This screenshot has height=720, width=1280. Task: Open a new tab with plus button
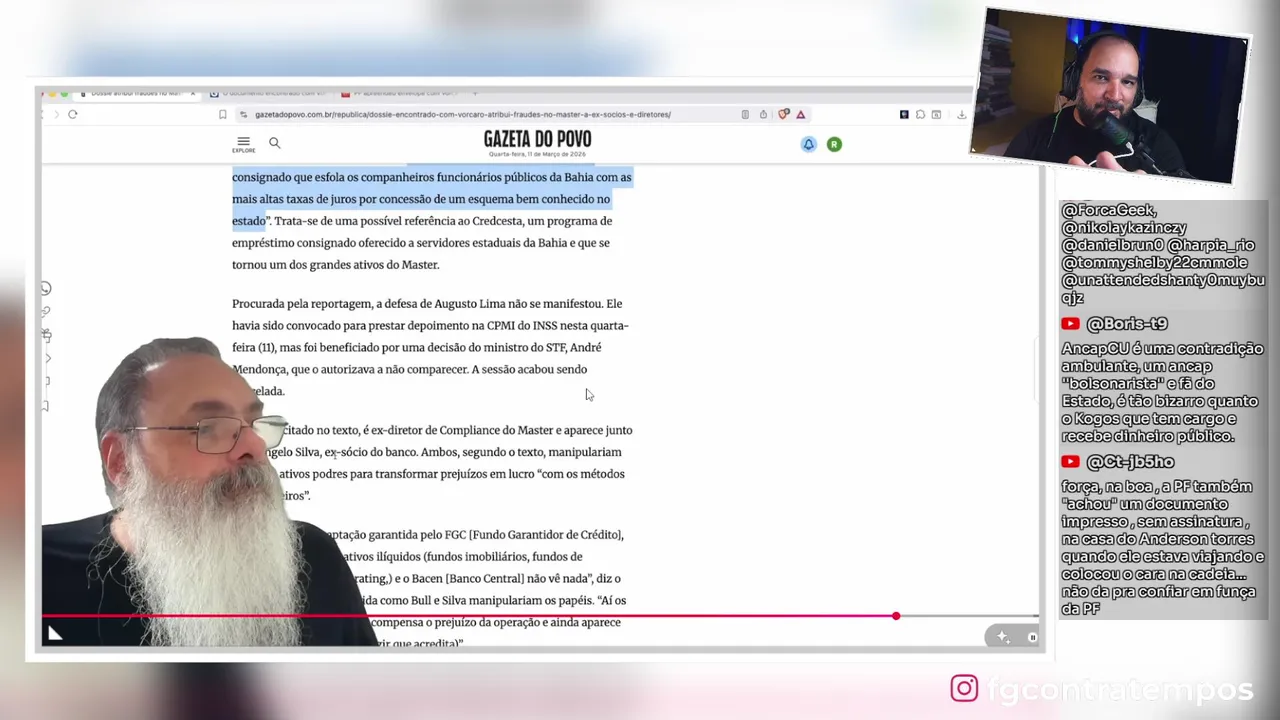click(x=475, y=94)
